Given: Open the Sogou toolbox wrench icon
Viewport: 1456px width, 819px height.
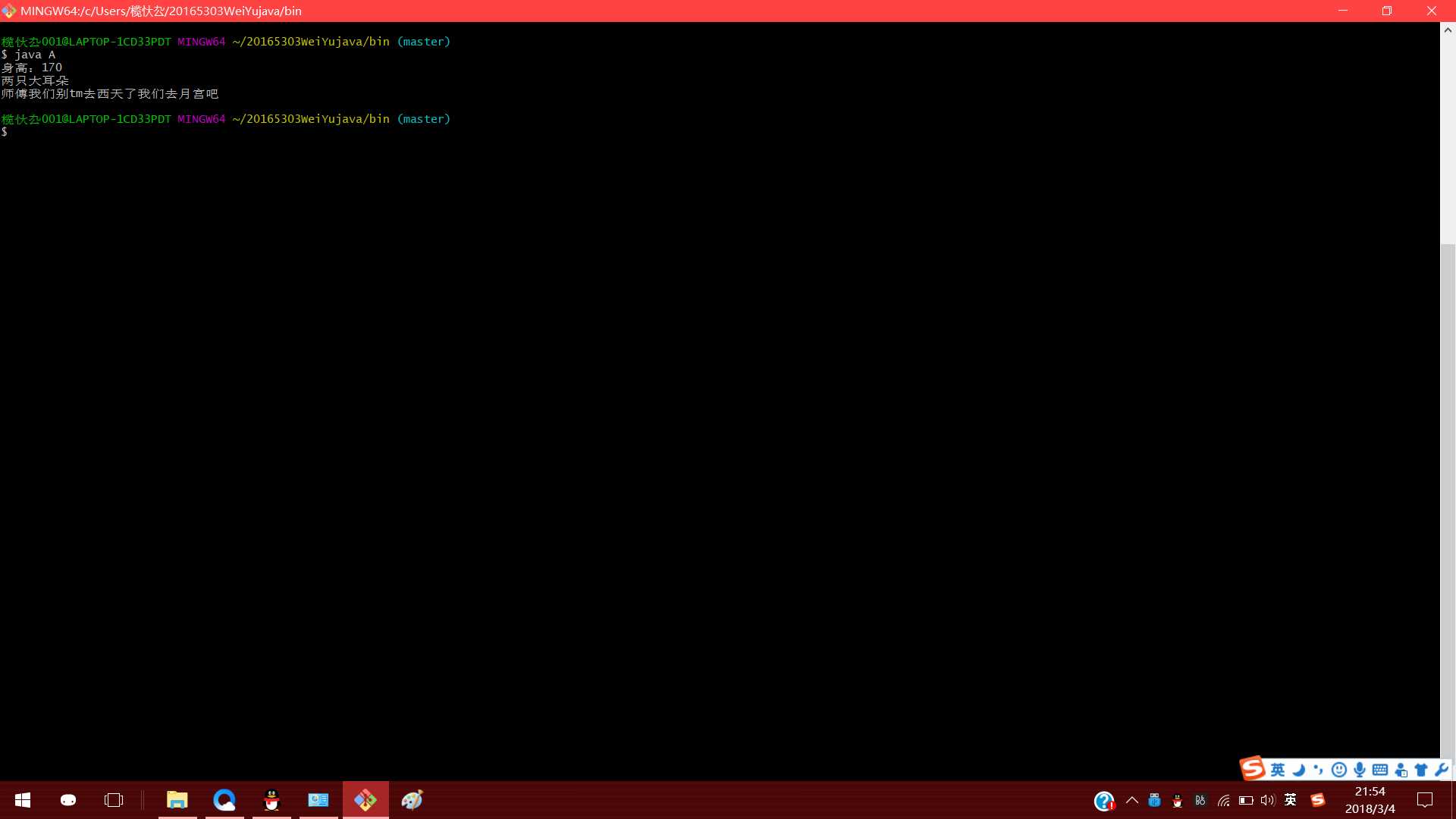Looking at the screenshot, I should click(x=1442, y=770).
